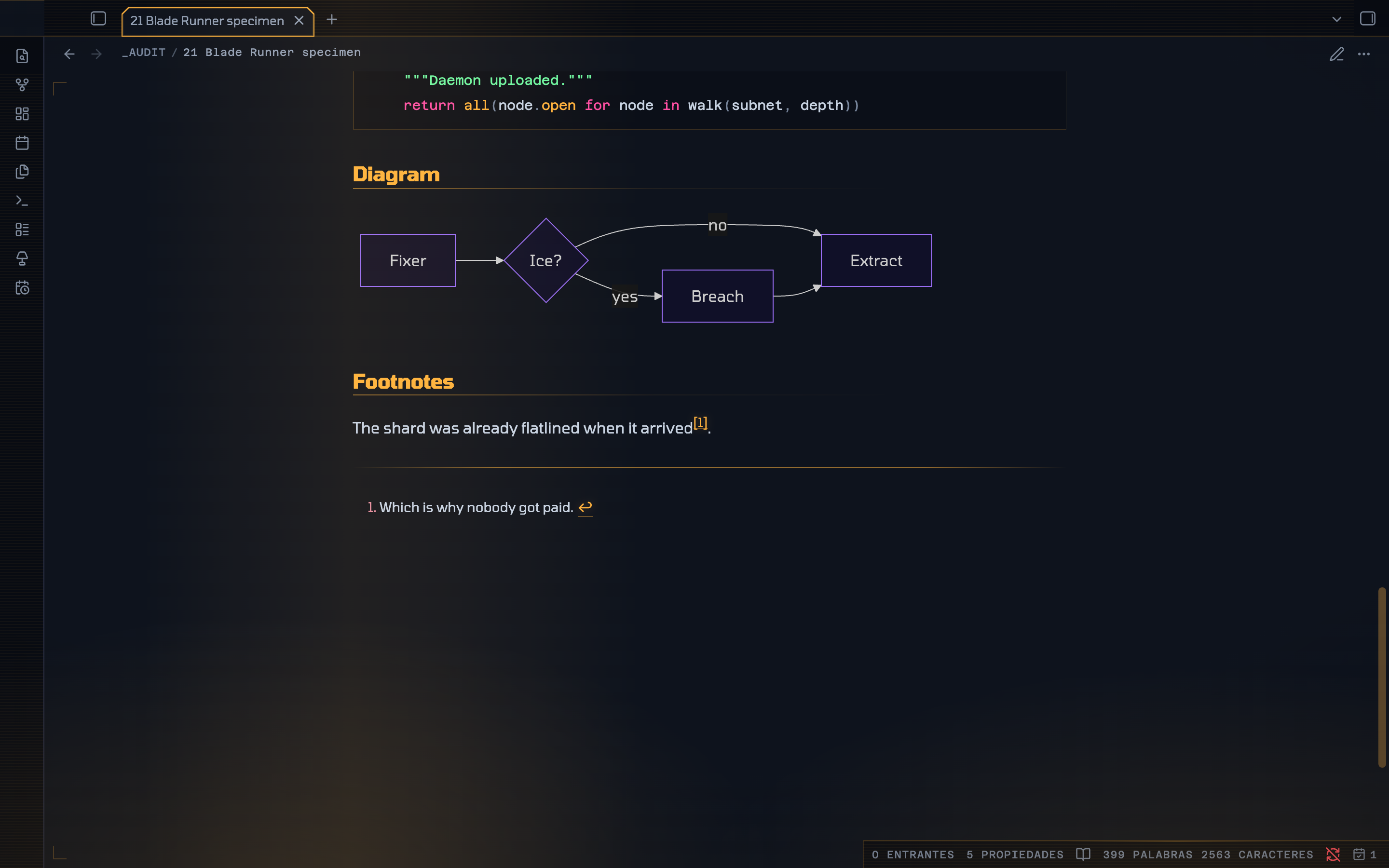The image size is (1389, 868).
Task: Select the Breach node in diagram
Action: (x=718, y=296)
